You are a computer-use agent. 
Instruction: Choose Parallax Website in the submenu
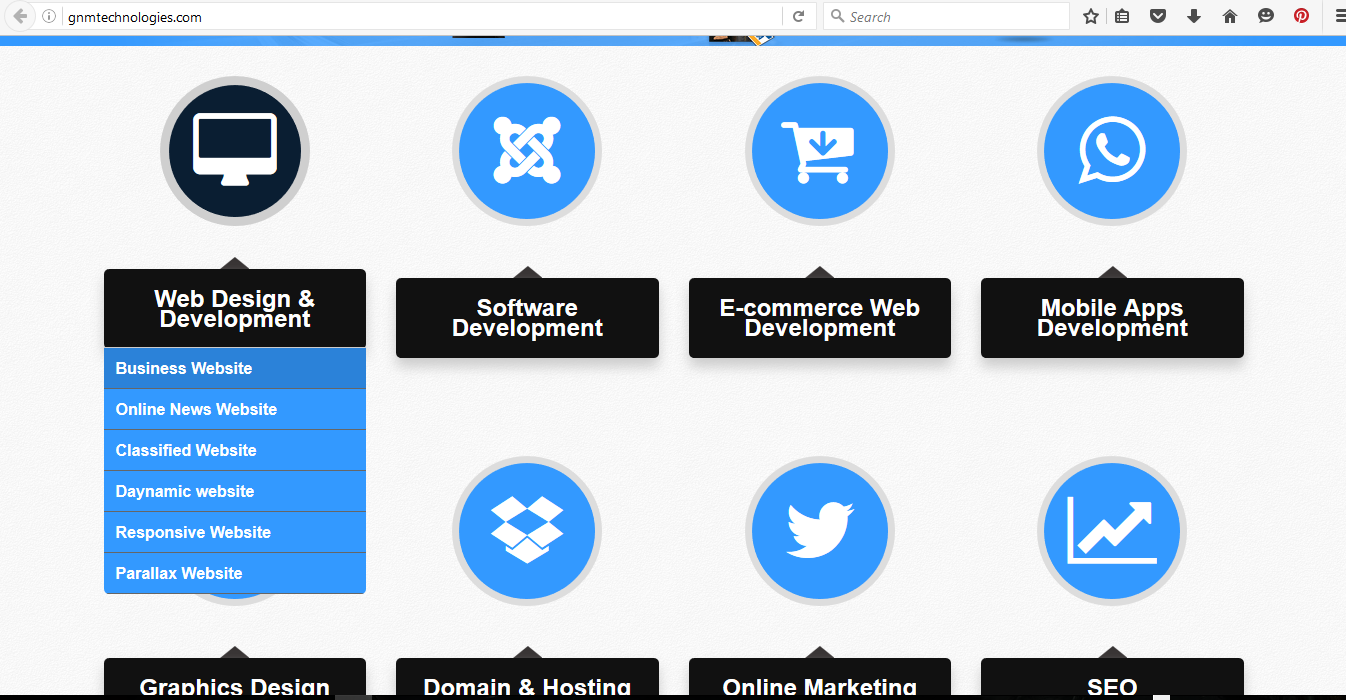tap(178, 573)
